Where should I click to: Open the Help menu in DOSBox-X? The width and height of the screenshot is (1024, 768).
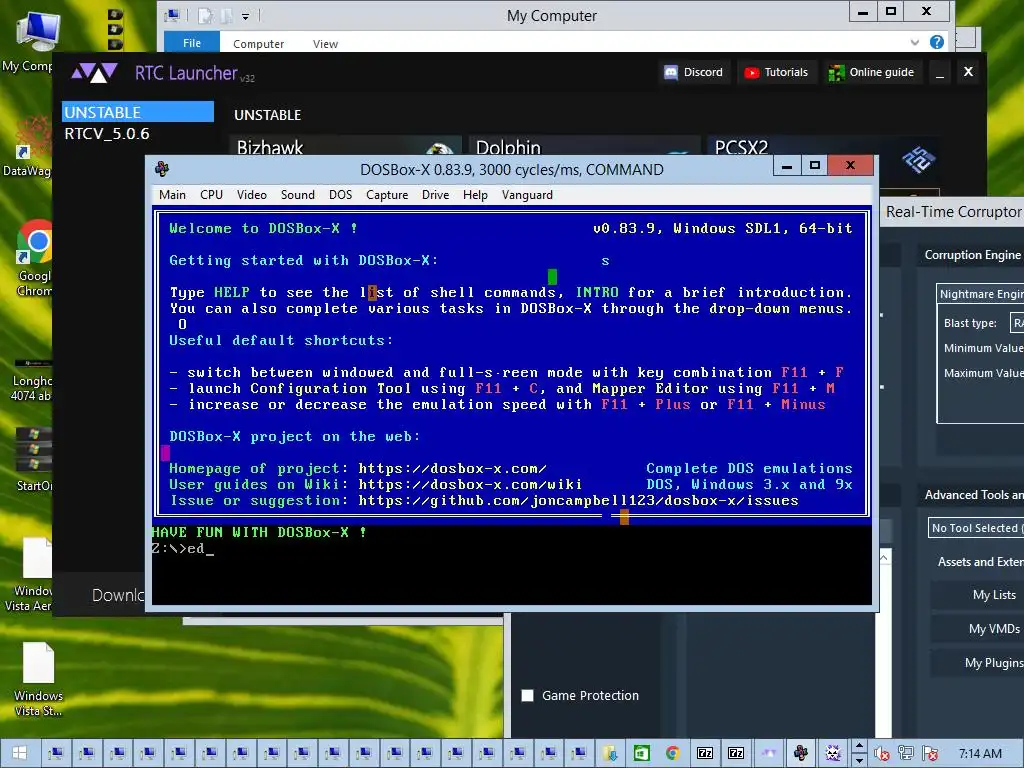[475, 195]
